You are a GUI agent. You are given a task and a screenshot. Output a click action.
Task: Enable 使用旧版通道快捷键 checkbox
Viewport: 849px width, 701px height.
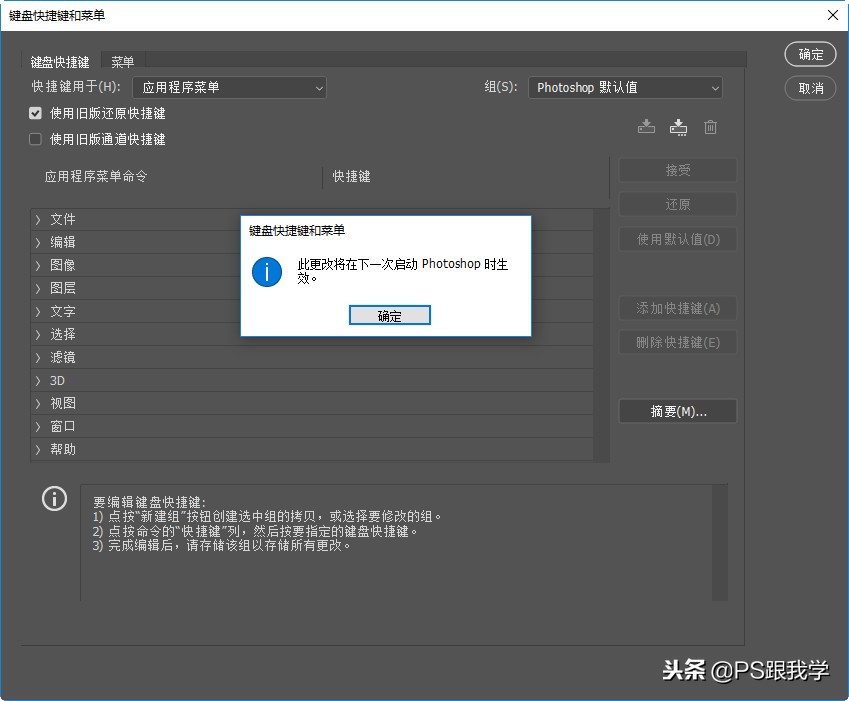[x=36, y=138]
